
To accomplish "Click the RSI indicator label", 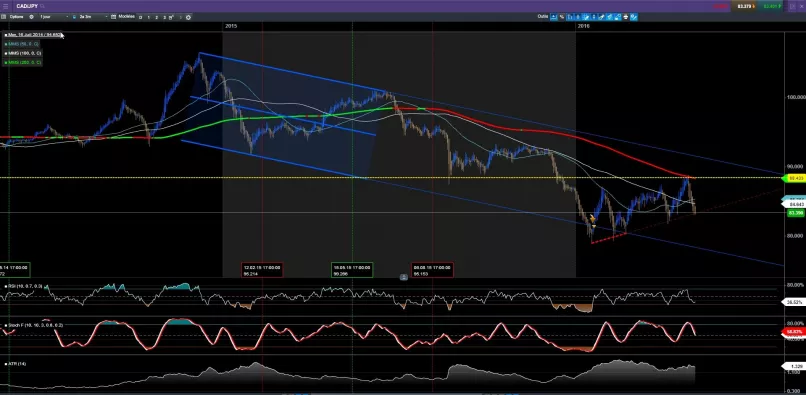I will [23, 286].
